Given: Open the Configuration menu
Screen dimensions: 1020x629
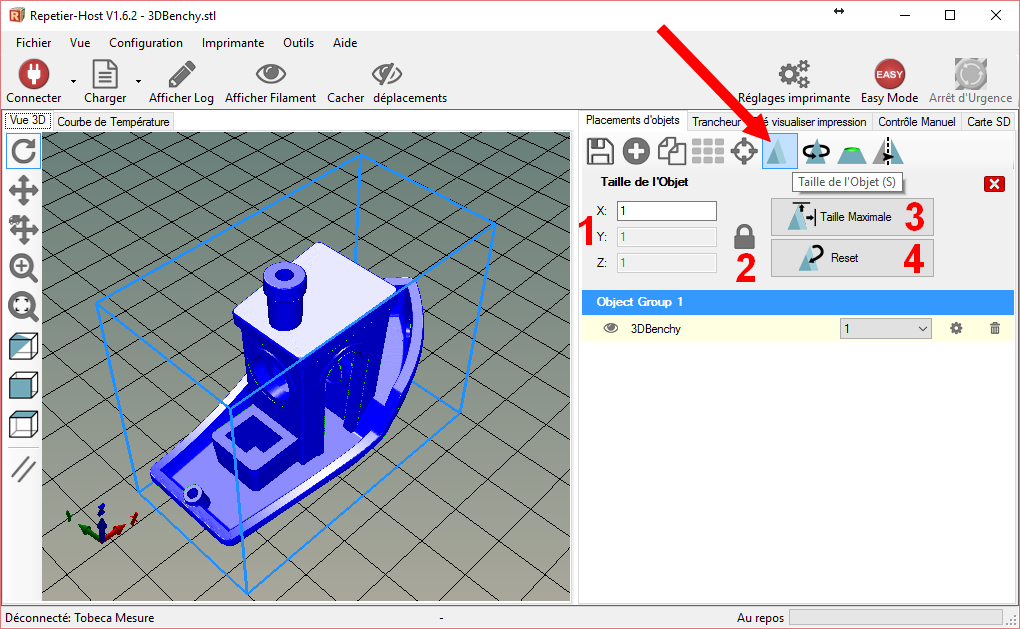Looking at the screenshot, I should coord(146,43).
